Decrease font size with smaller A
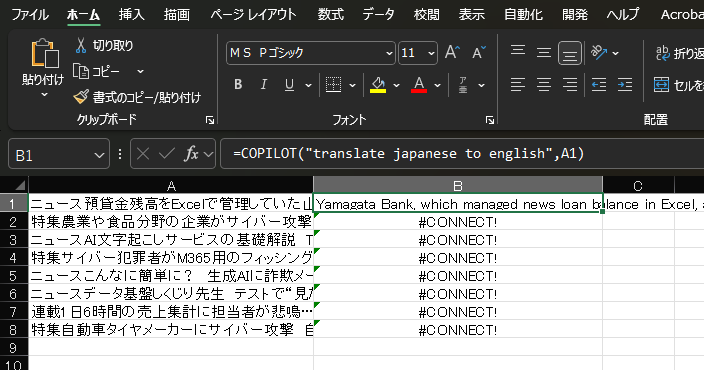This screenshot has width=704, height=370. (479, 53)
